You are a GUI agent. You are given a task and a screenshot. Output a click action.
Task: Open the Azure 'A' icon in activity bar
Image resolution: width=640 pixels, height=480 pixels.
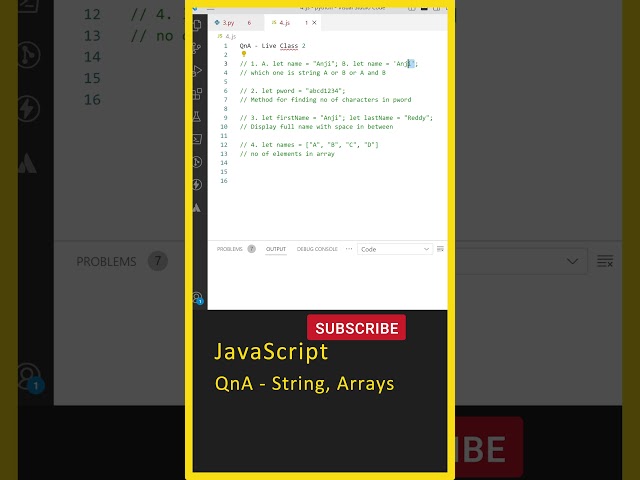tap(197, 207)
